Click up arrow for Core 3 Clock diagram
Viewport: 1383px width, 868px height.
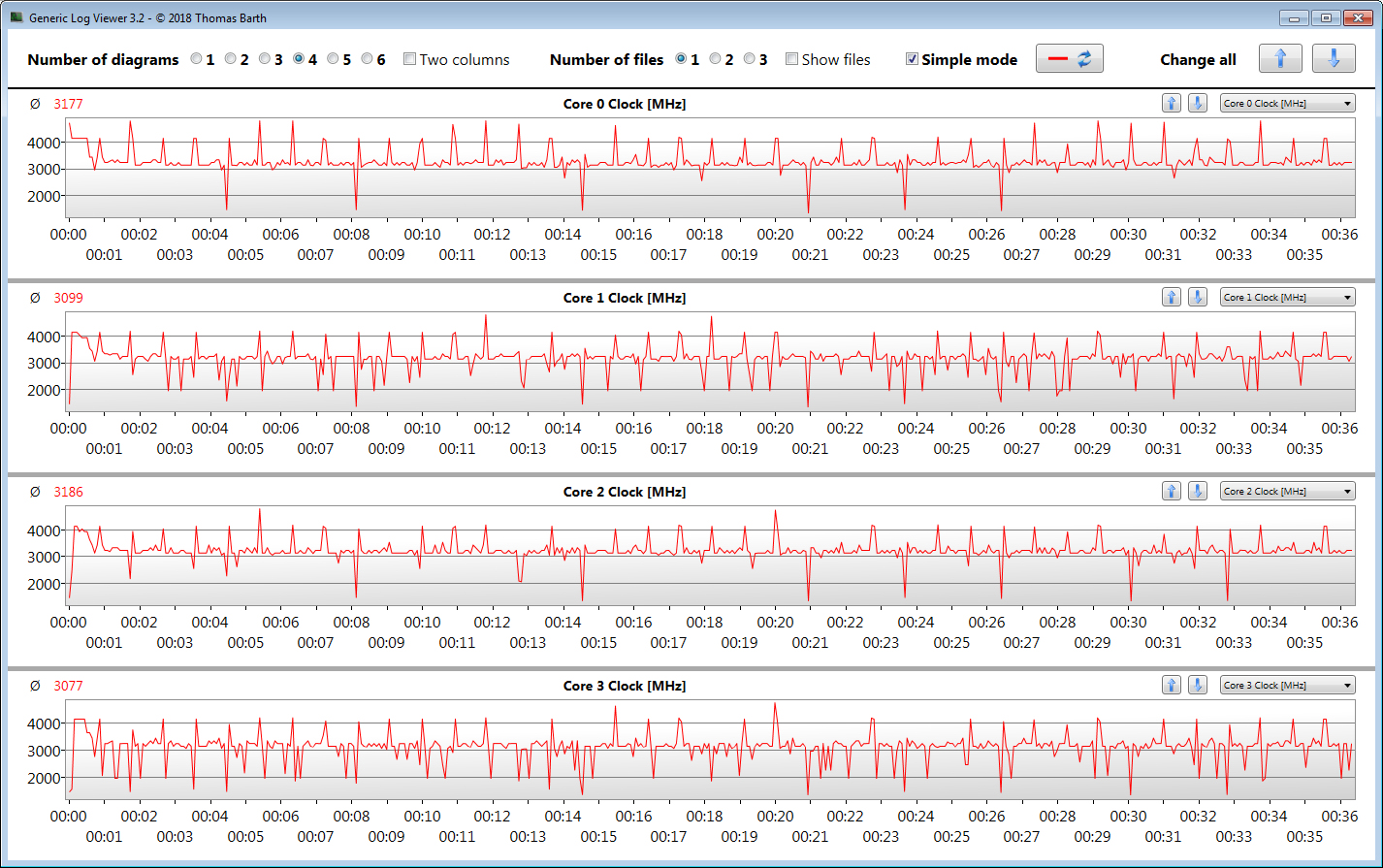pyautogui.click(x=1172, y=686)
